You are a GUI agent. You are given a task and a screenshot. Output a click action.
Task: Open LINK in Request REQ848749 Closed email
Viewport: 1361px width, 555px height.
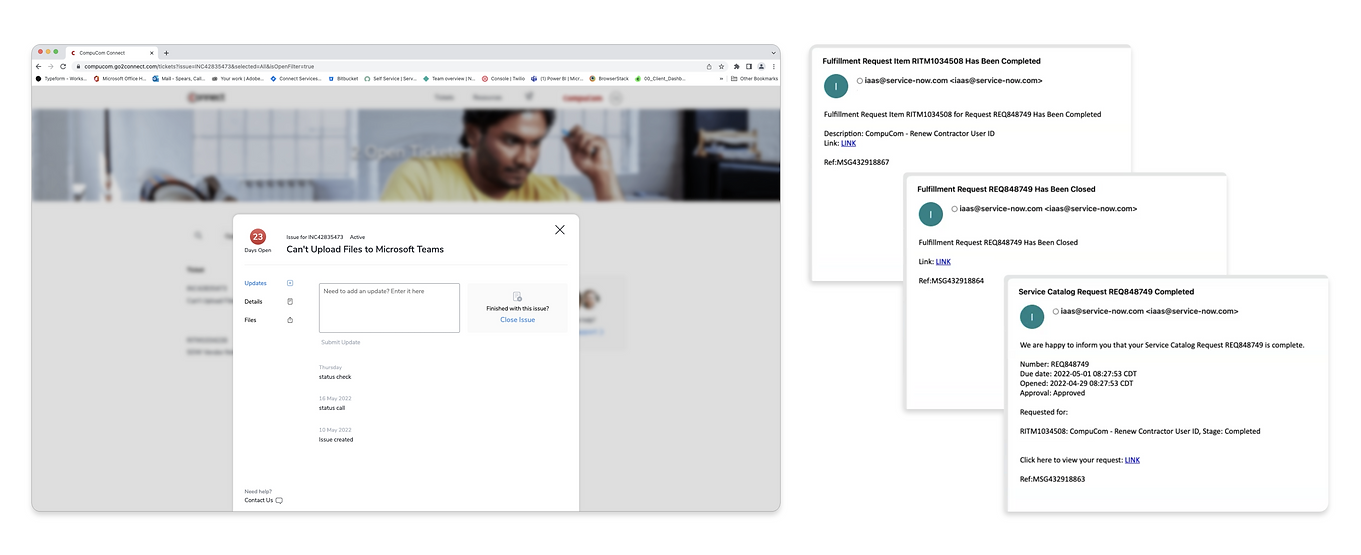[943, 262]
